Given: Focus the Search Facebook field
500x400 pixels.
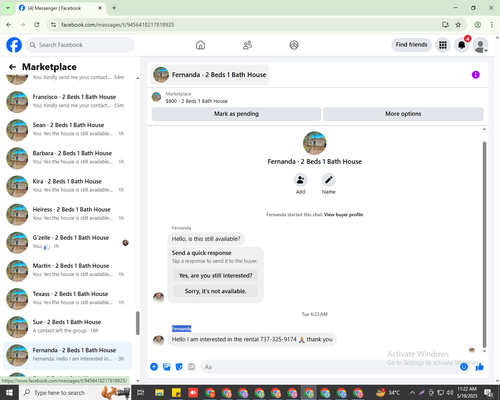Looking at the screenshot, I should tap(80, 45).
